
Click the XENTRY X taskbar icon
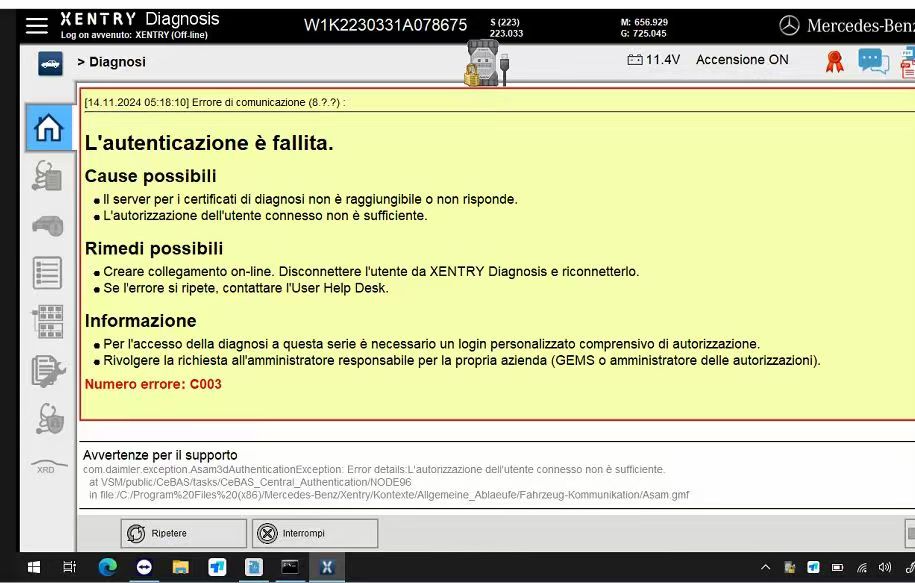coord(327,567)
